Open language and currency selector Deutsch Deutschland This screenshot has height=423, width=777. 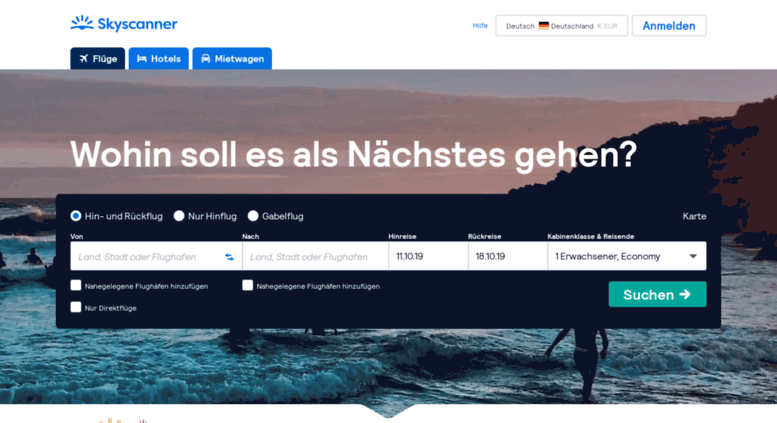point(561,26)
